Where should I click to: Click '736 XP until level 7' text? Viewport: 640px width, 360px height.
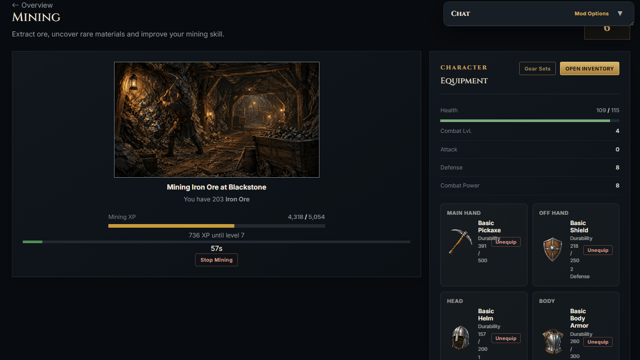(216, 235)
